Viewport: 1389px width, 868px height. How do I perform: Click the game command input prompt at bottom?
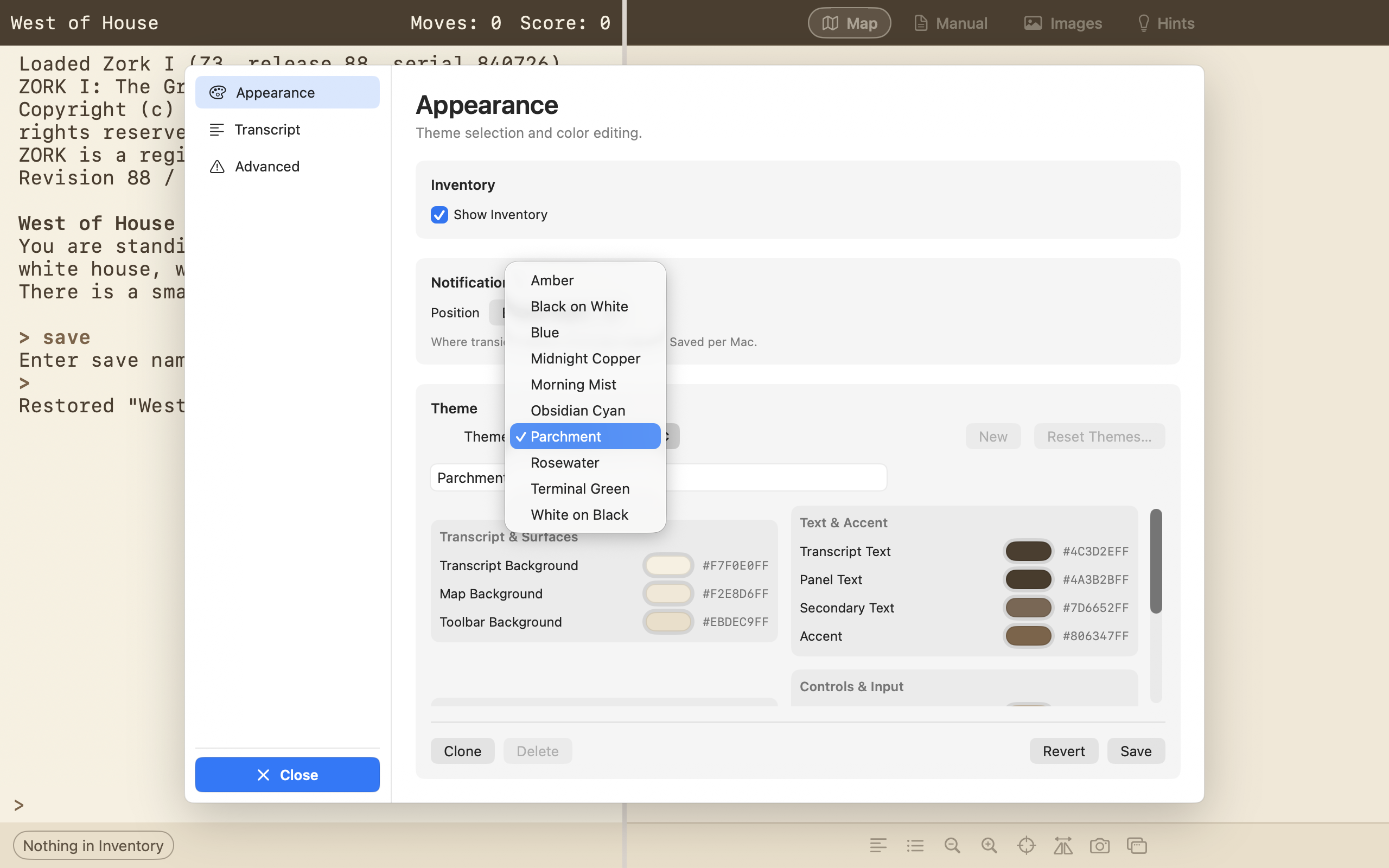(x=310, y=806)
